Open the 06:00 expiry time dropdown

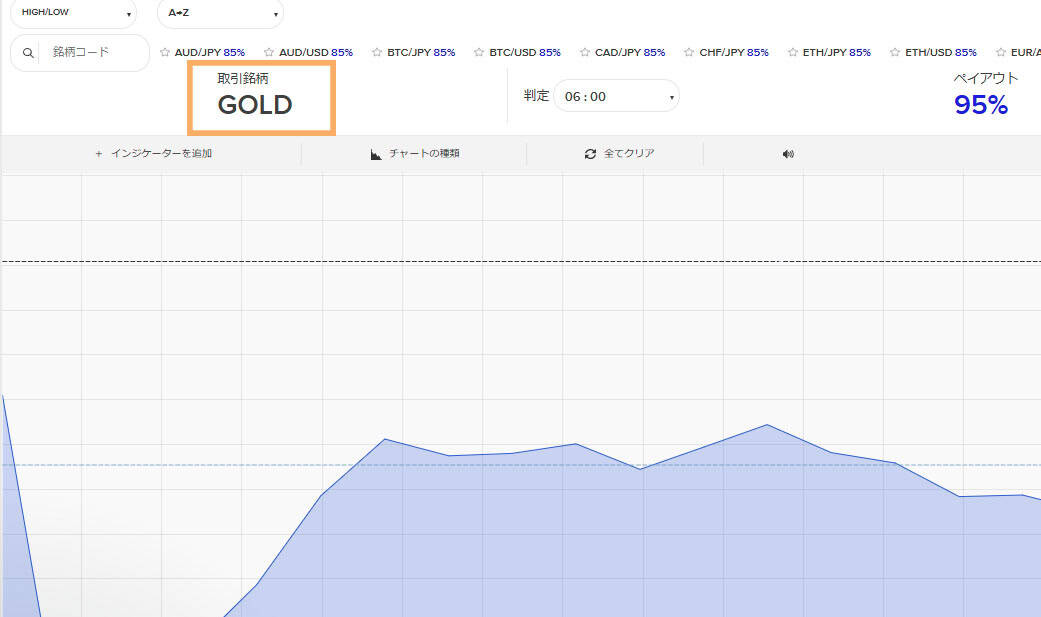pos(616,97)
